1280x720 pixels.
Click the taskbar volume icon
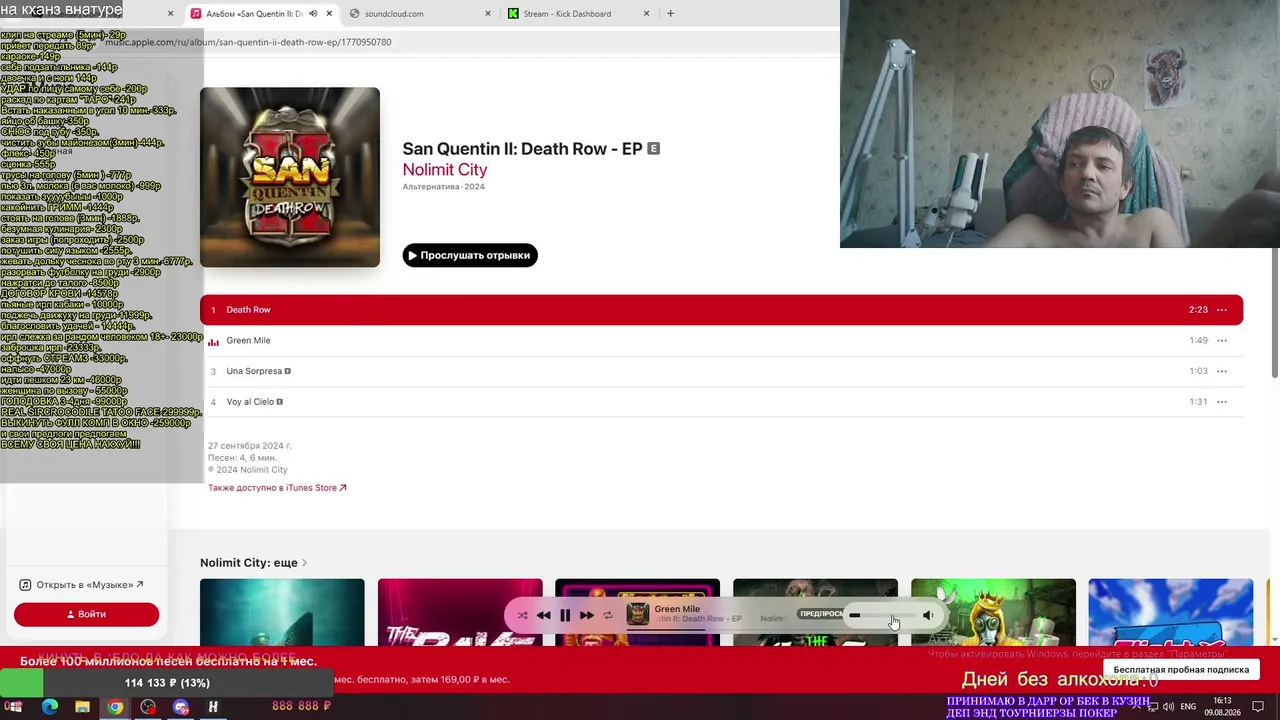point(1168,707)
